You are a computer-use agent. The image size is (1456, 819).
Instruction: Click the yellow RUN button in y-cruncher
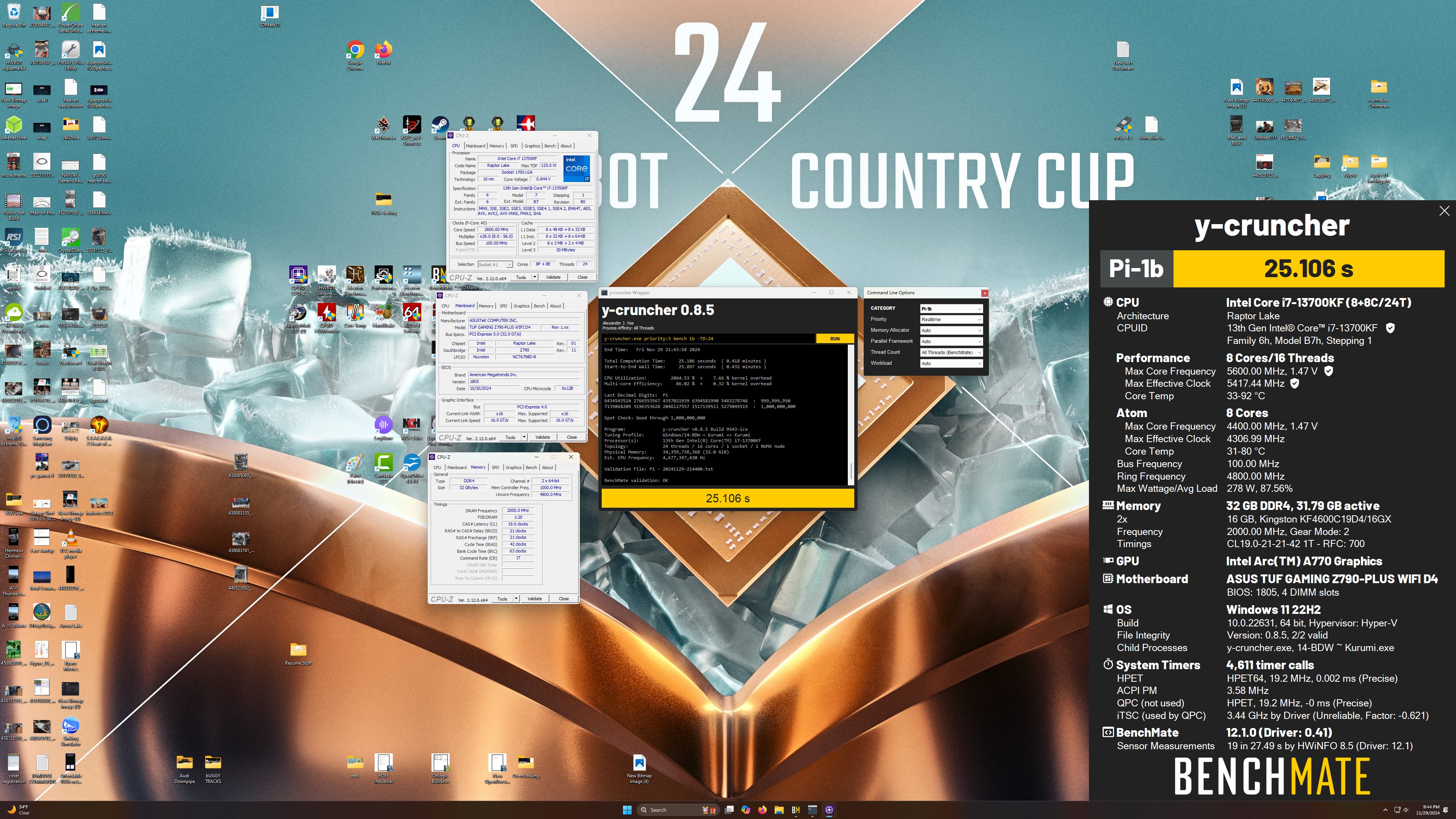click(835, 339)
